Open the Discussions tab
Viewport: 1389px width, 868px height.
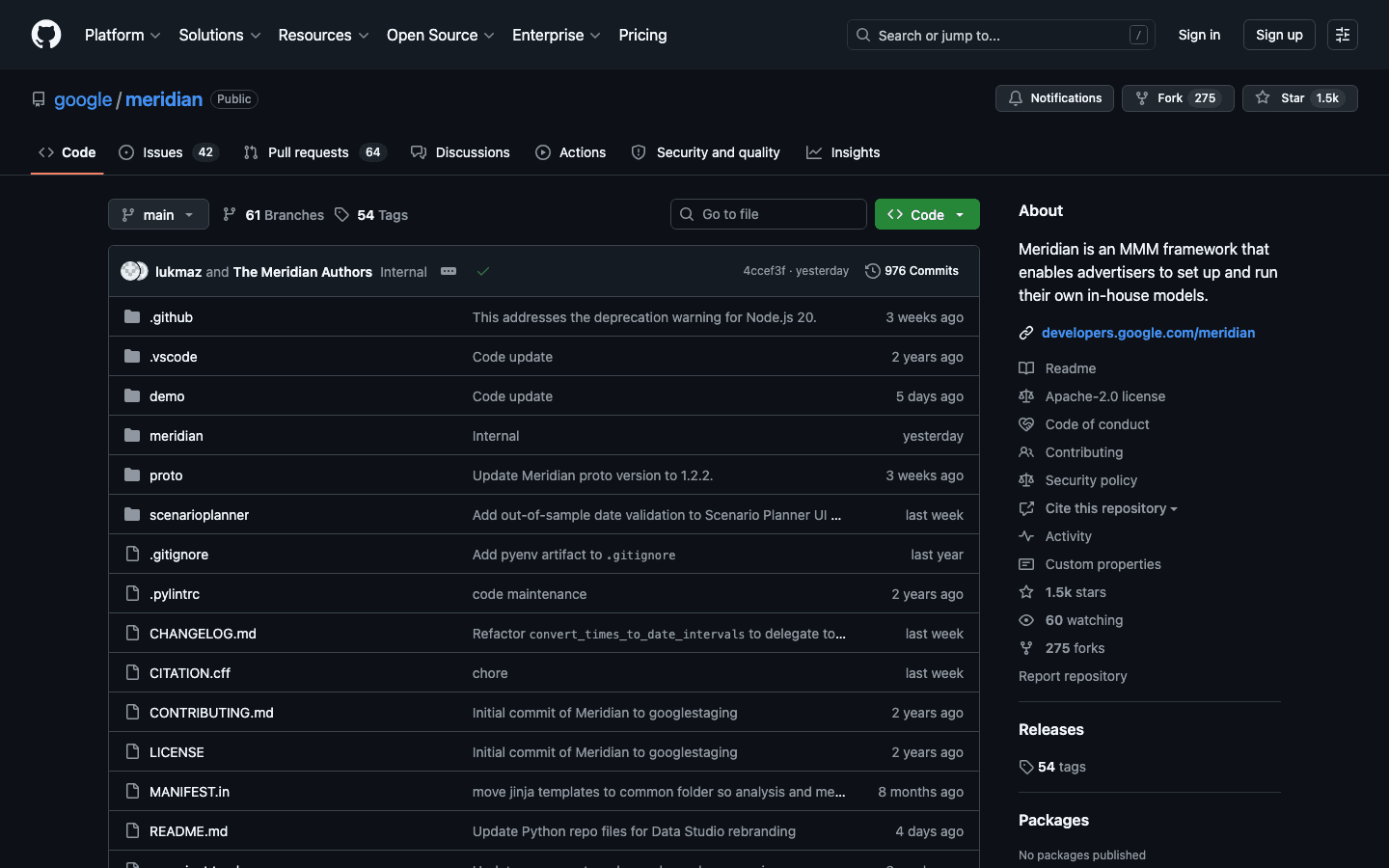[460, 152]
